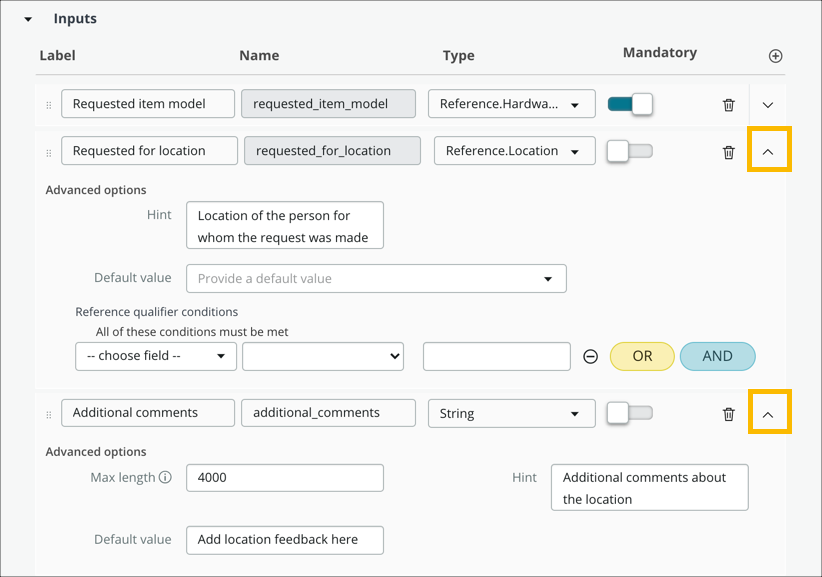Click the Max length info icon

coord(165,477)
